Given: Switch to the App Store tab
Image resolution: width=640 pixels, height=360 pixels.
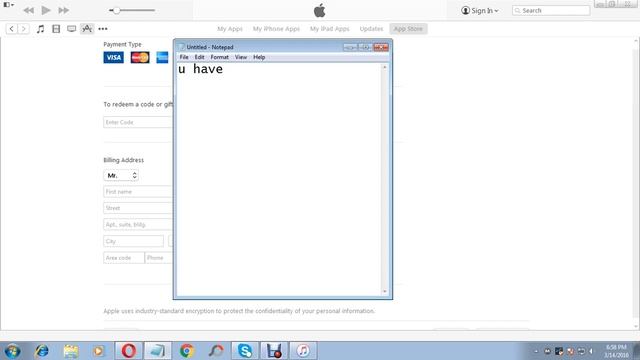Looking at the screenshot, I should click(x=408, y=29).
